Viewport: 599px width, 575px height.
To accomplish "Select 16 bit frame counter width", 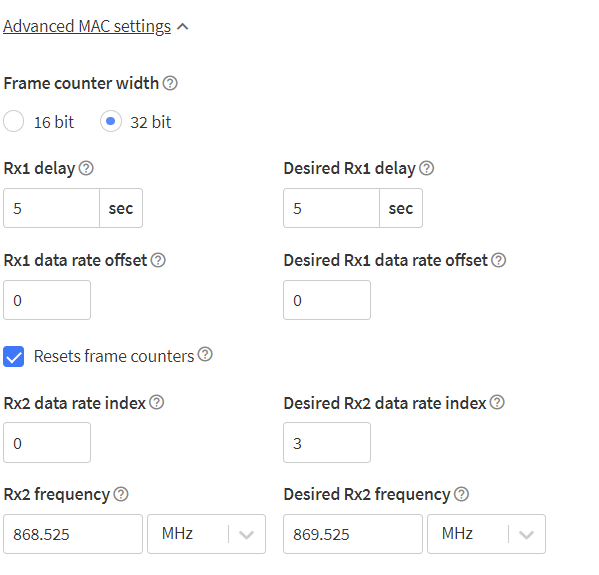I will tap(14, 121).
